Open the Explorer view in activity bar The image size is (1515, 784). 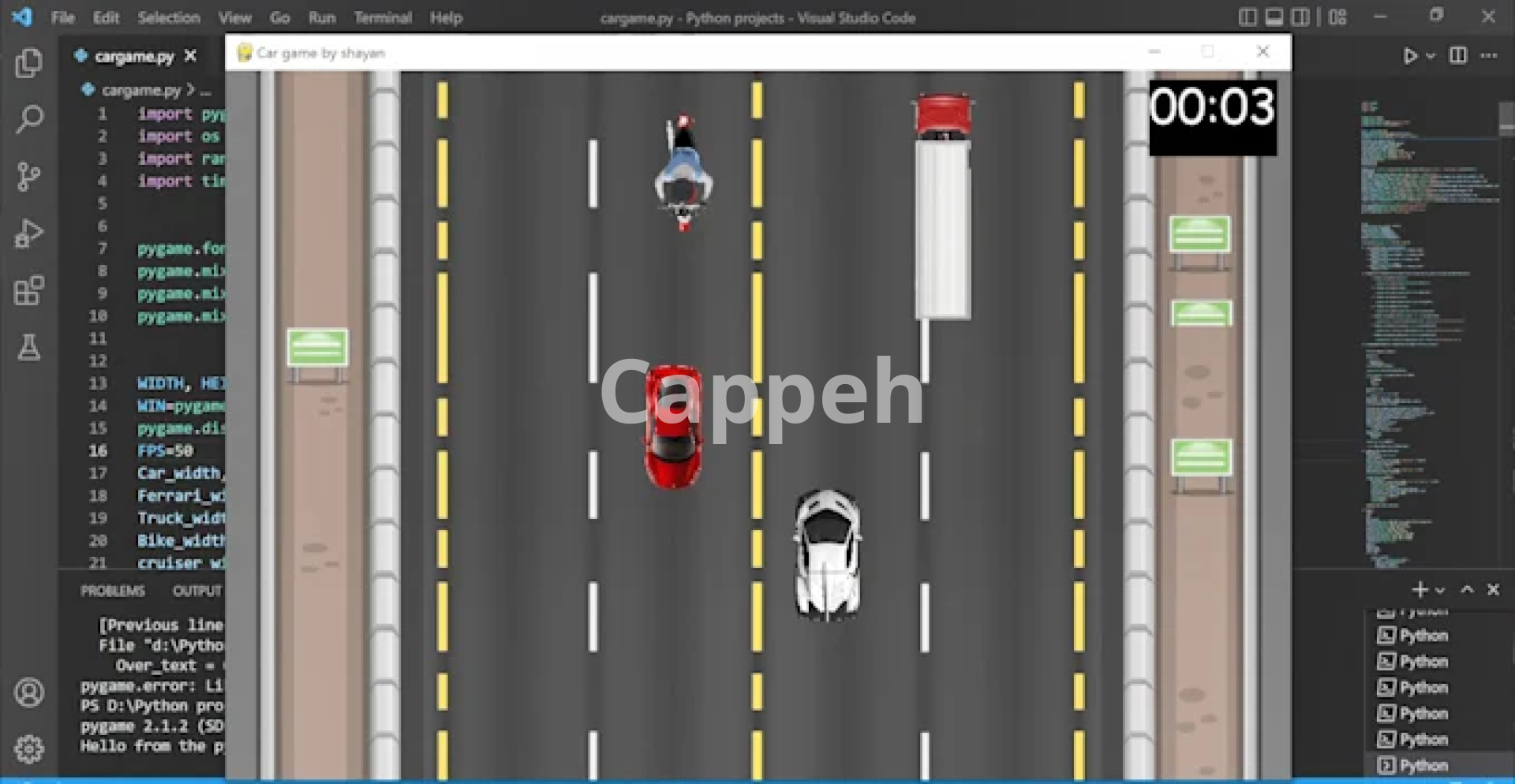click(x=29, y=63)
